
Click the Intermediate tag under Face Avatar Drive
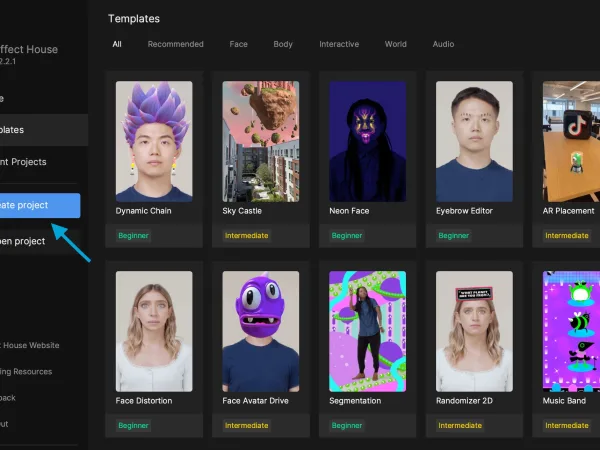(x=247, y=426)
